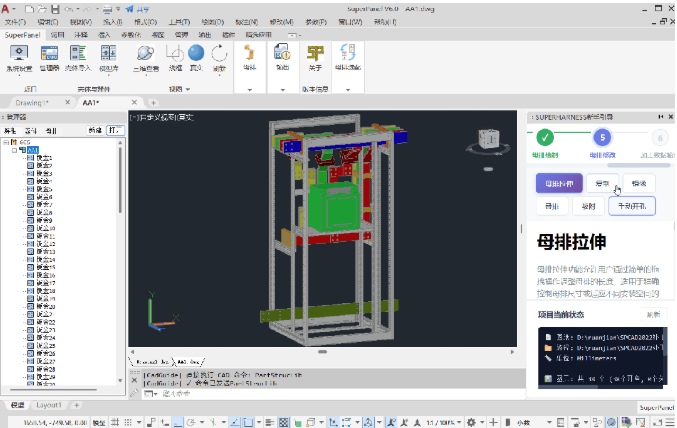Image resolution: width=677 pixels, height=428 pixels.
Task: Toggle the grid display in status bar
Action: [115, 422]
